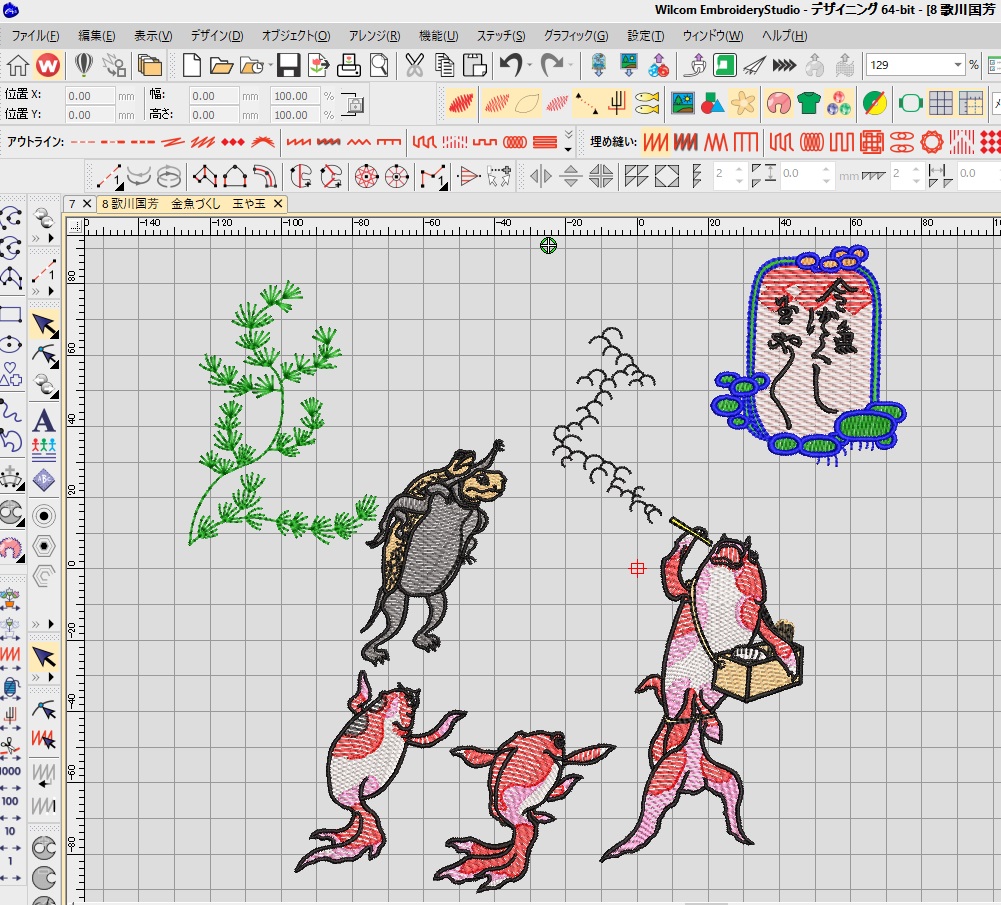1001x905 pixels.
Task: Click the curved column input tool icon
Action: (x=265, y=176)
